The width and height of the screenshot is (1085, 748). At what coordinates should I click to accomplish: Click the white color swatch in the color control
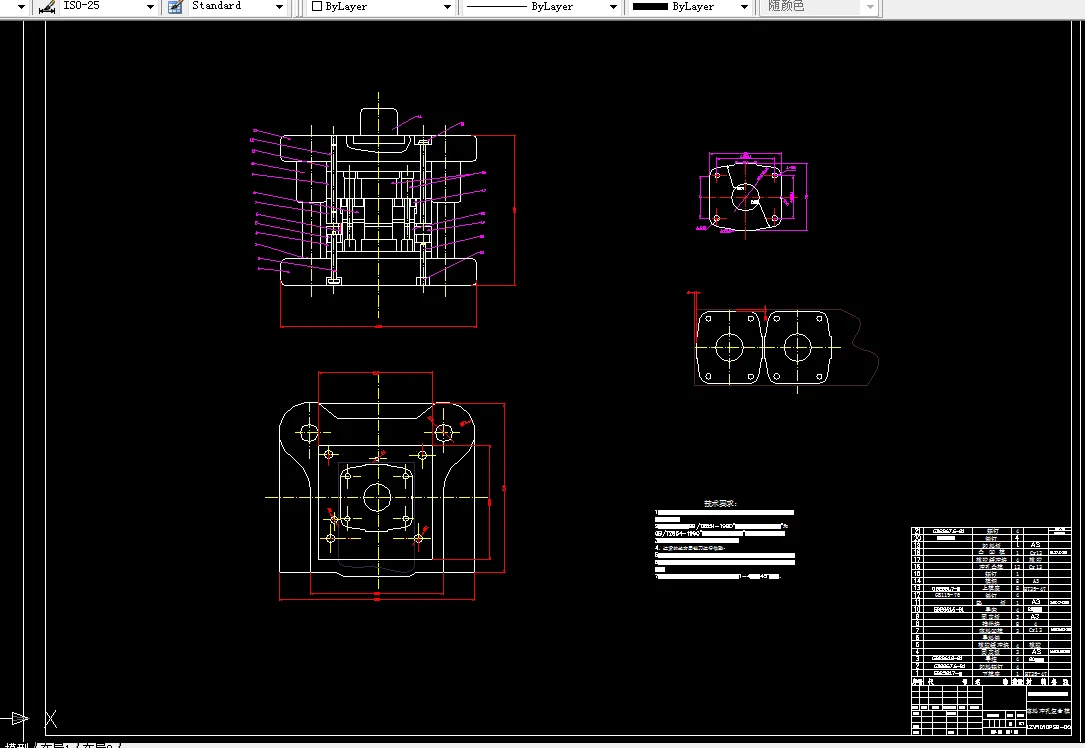tap(317, 6)
